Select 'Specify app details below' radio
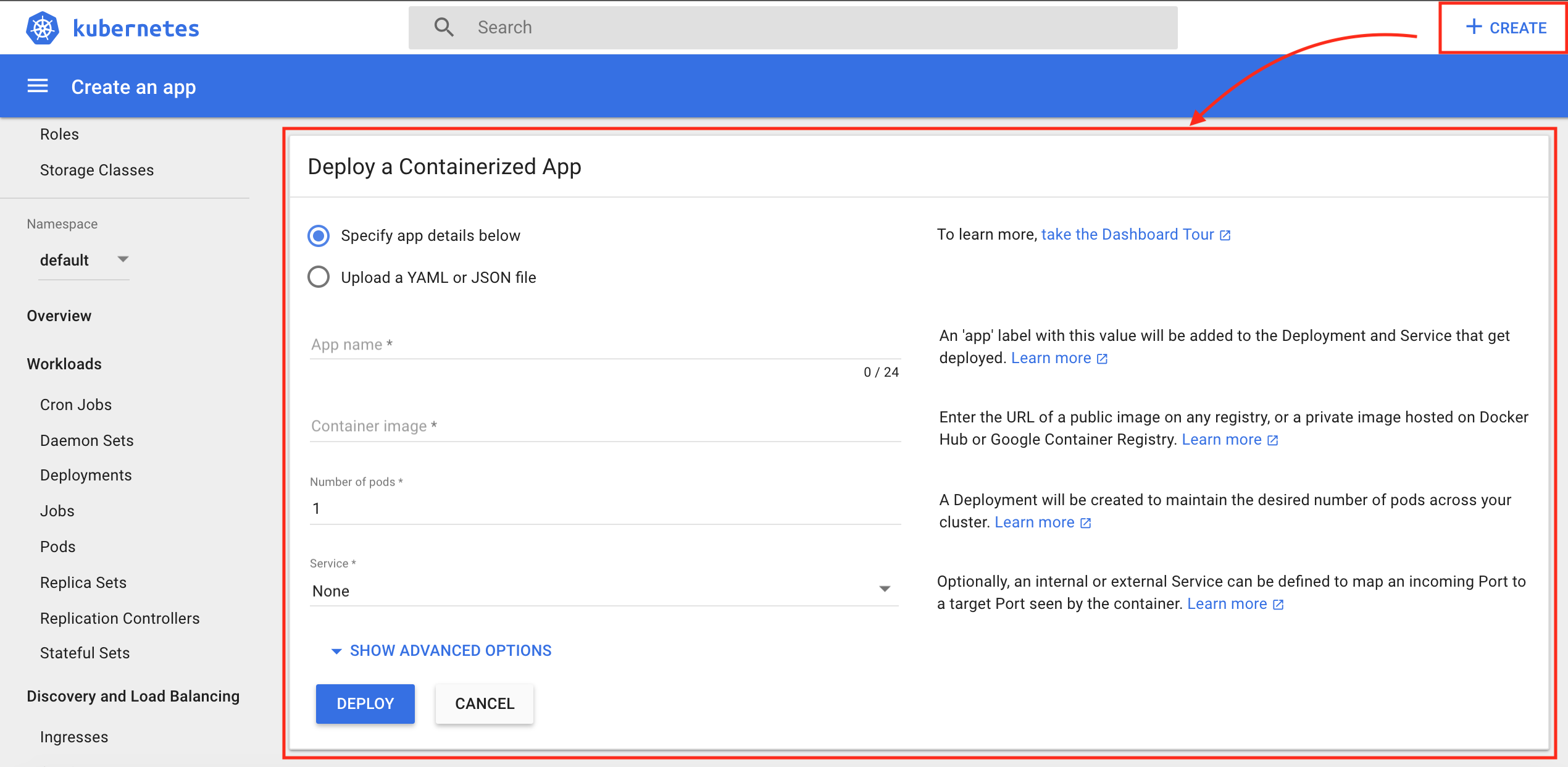Image resolution: width=1568 pixels, height=767 pixels. pos(319,235)
